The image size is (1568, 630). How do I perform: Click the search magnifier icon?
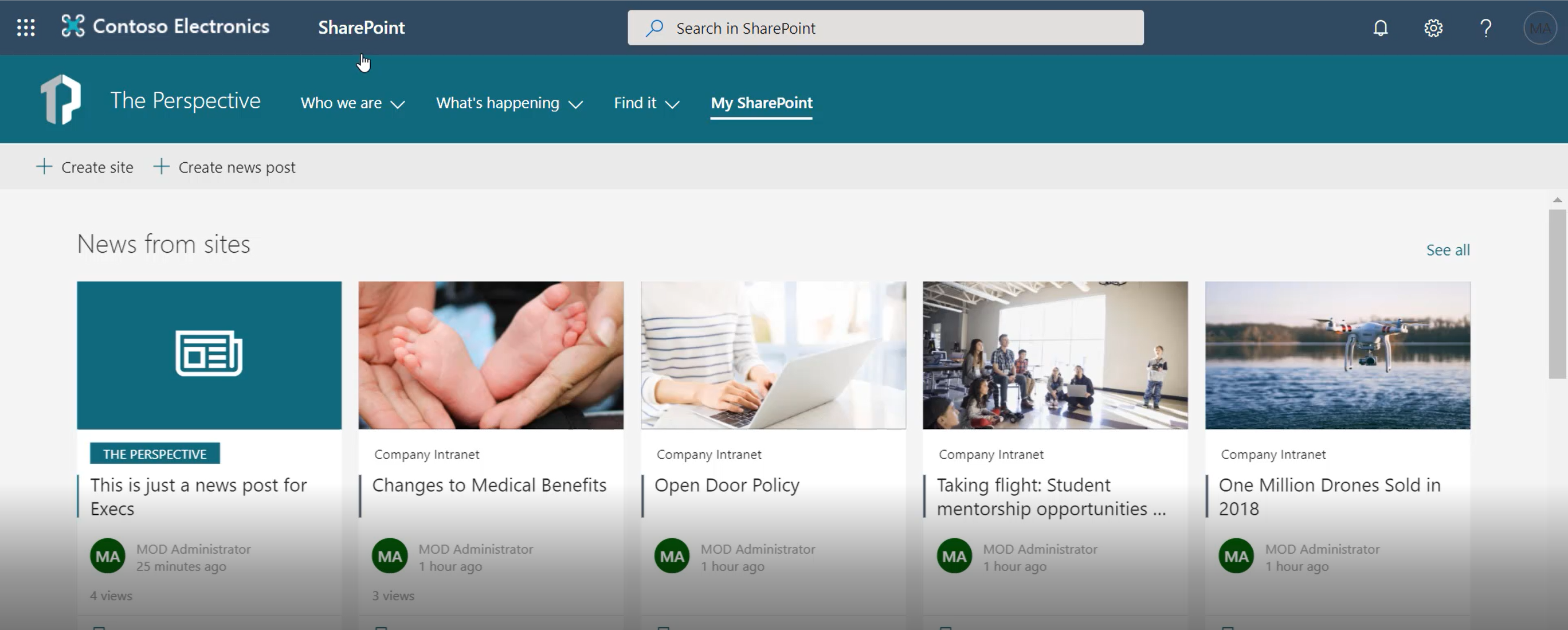[654, 28]
